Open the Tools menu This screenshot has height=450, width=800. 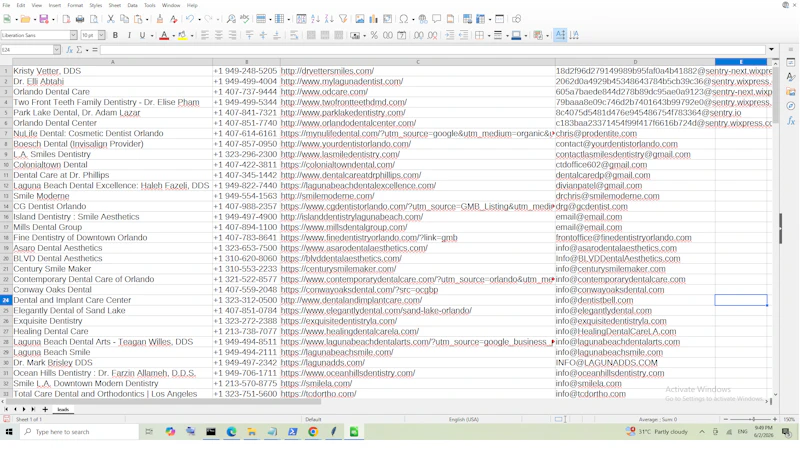tap(149, 5)
